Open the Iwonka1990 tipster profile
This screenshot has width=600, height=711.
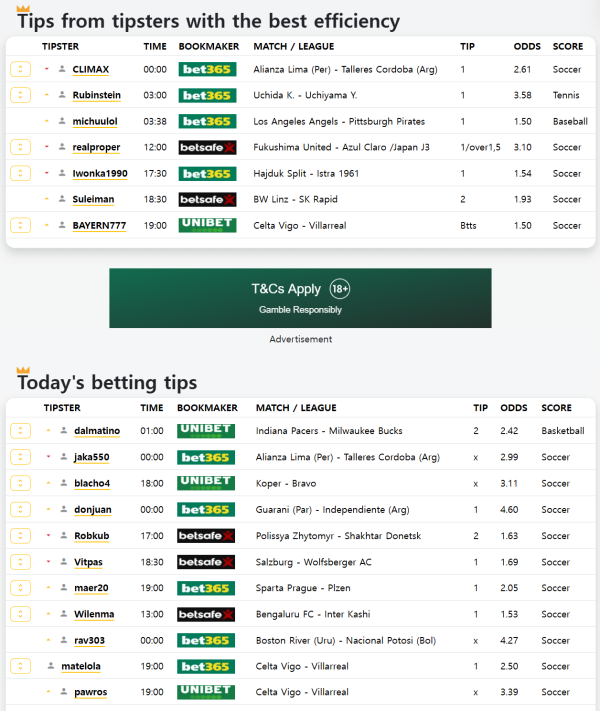pos(100,174)
